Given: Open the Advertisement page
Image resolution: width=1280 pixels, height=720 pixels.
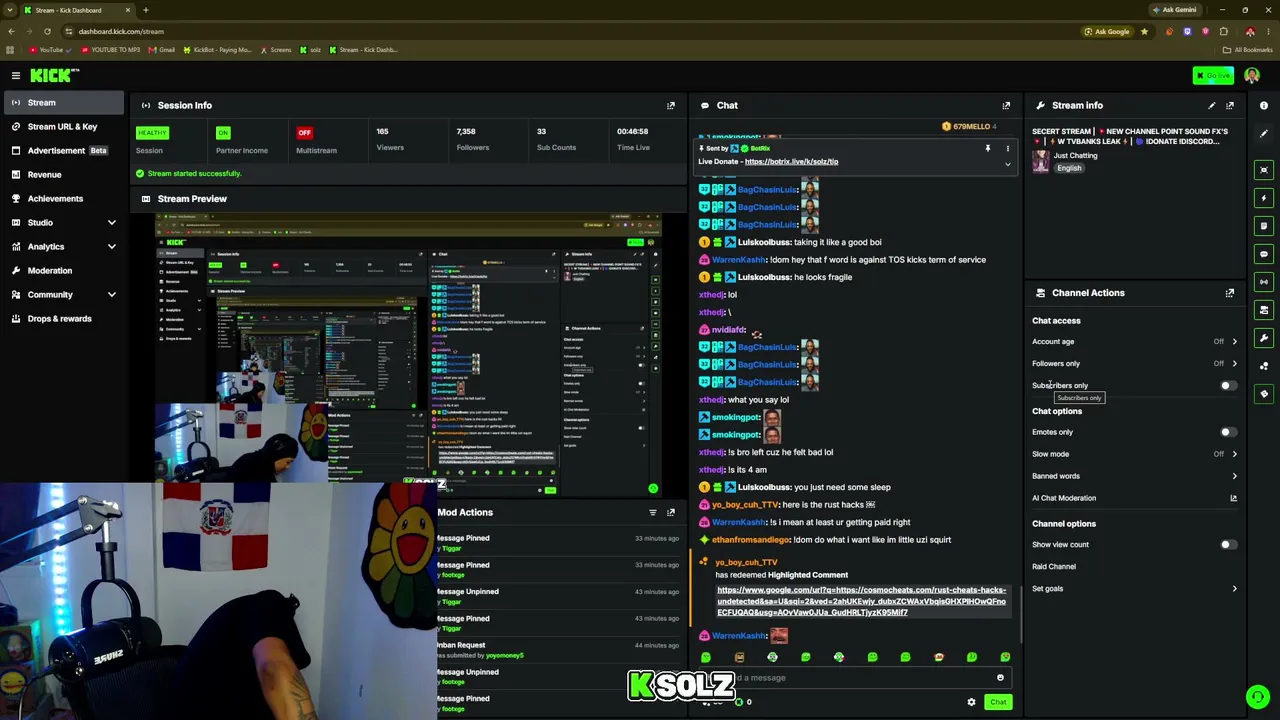Looking at the screenshot, I should (62, 150).
